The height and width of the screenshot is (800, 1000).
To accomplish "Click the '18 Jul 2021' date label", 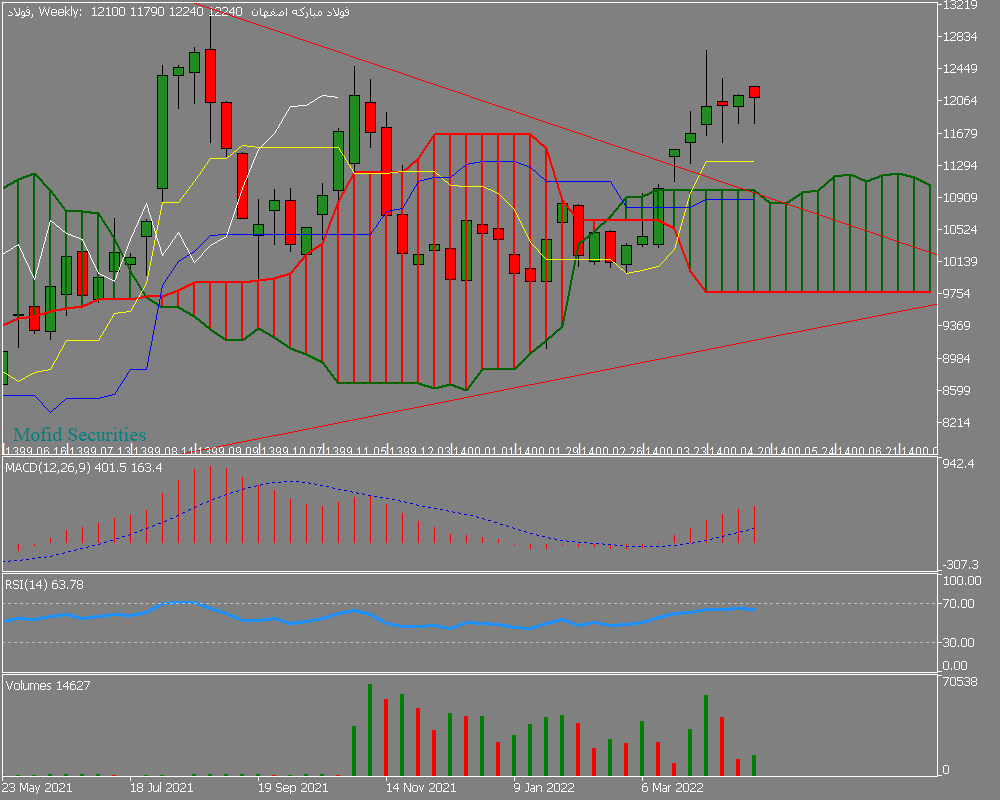I will 161,787.
